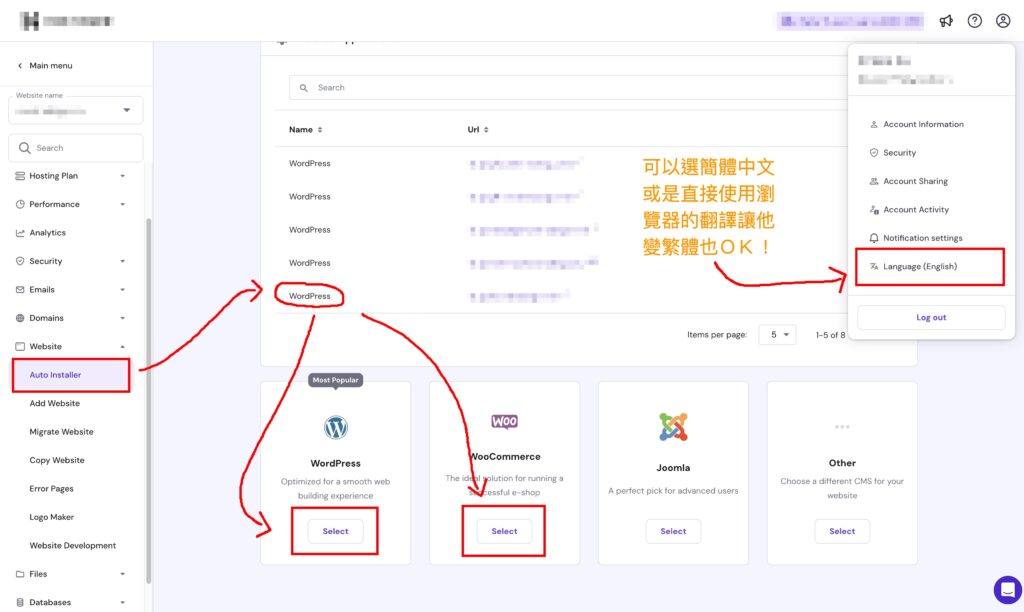Expand the Performance section arrow
1024x612 pixels.
122,204
